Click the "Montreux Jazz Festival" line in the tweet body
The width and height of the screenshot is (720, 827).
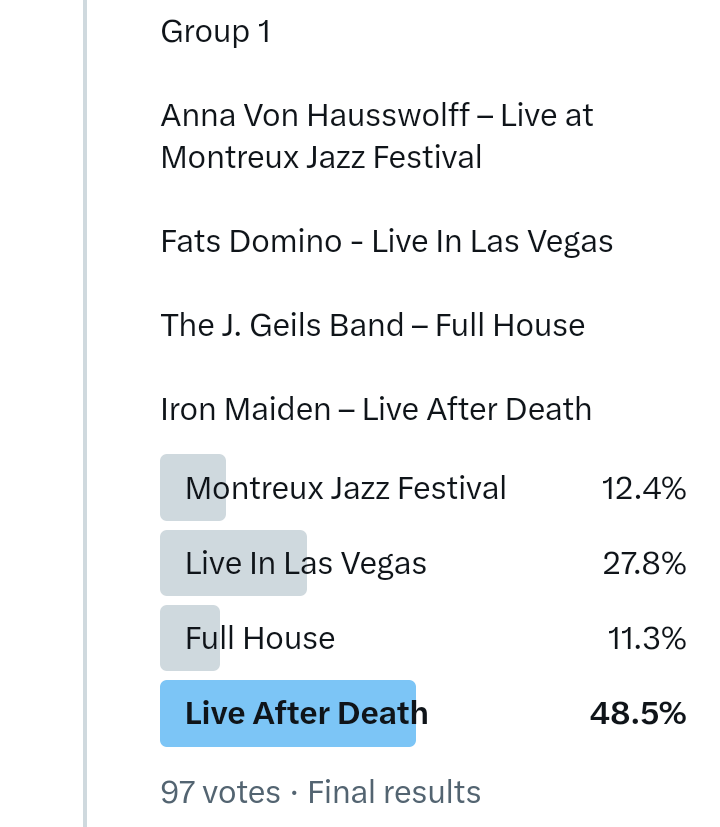tap(321, 157)
